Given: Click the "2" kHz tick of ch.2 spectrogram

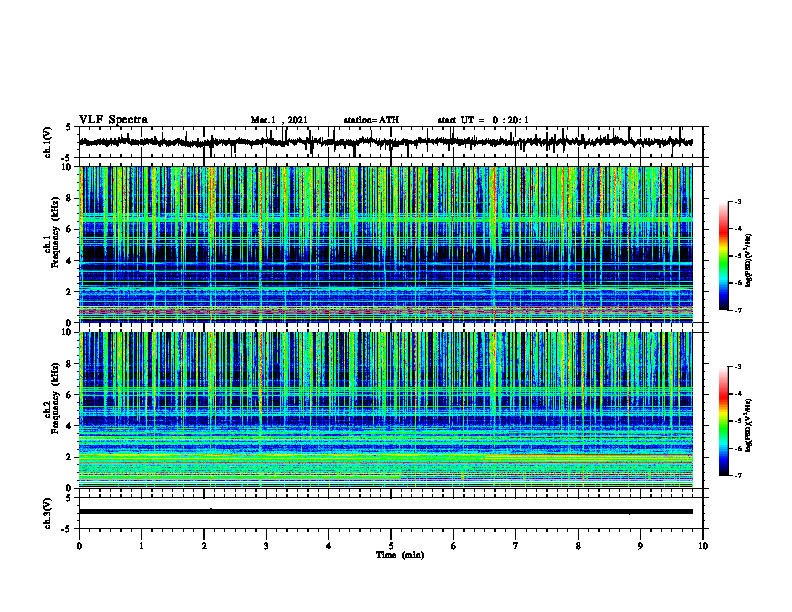Looking at the screenshot, I should (70, 457).
